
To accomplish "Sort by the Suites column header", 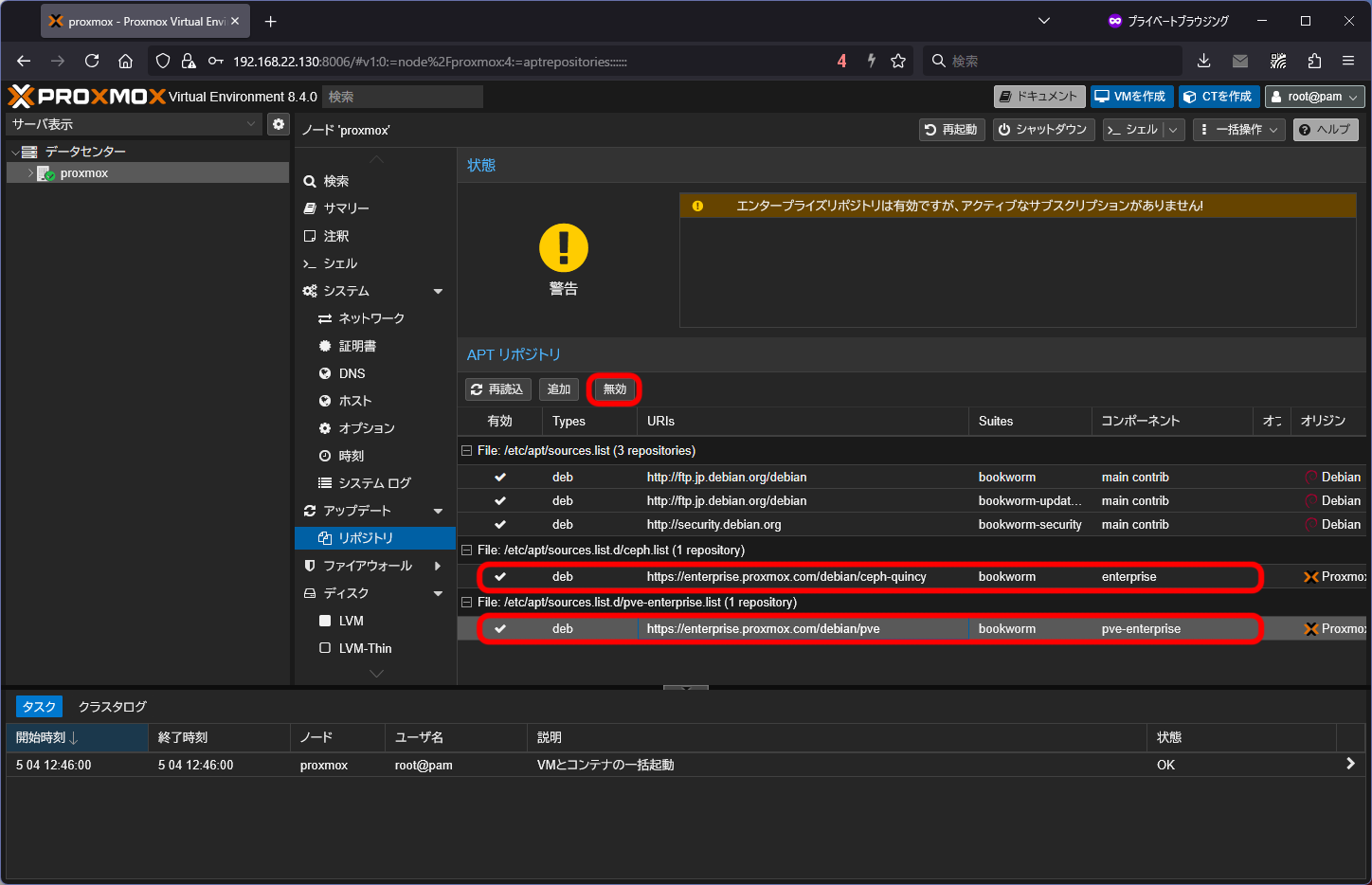I will pos(1030,422).
